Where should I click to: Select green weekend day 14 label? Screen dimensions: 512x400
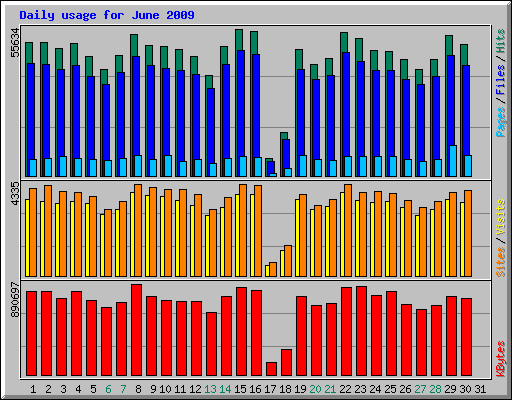[225, 389]
